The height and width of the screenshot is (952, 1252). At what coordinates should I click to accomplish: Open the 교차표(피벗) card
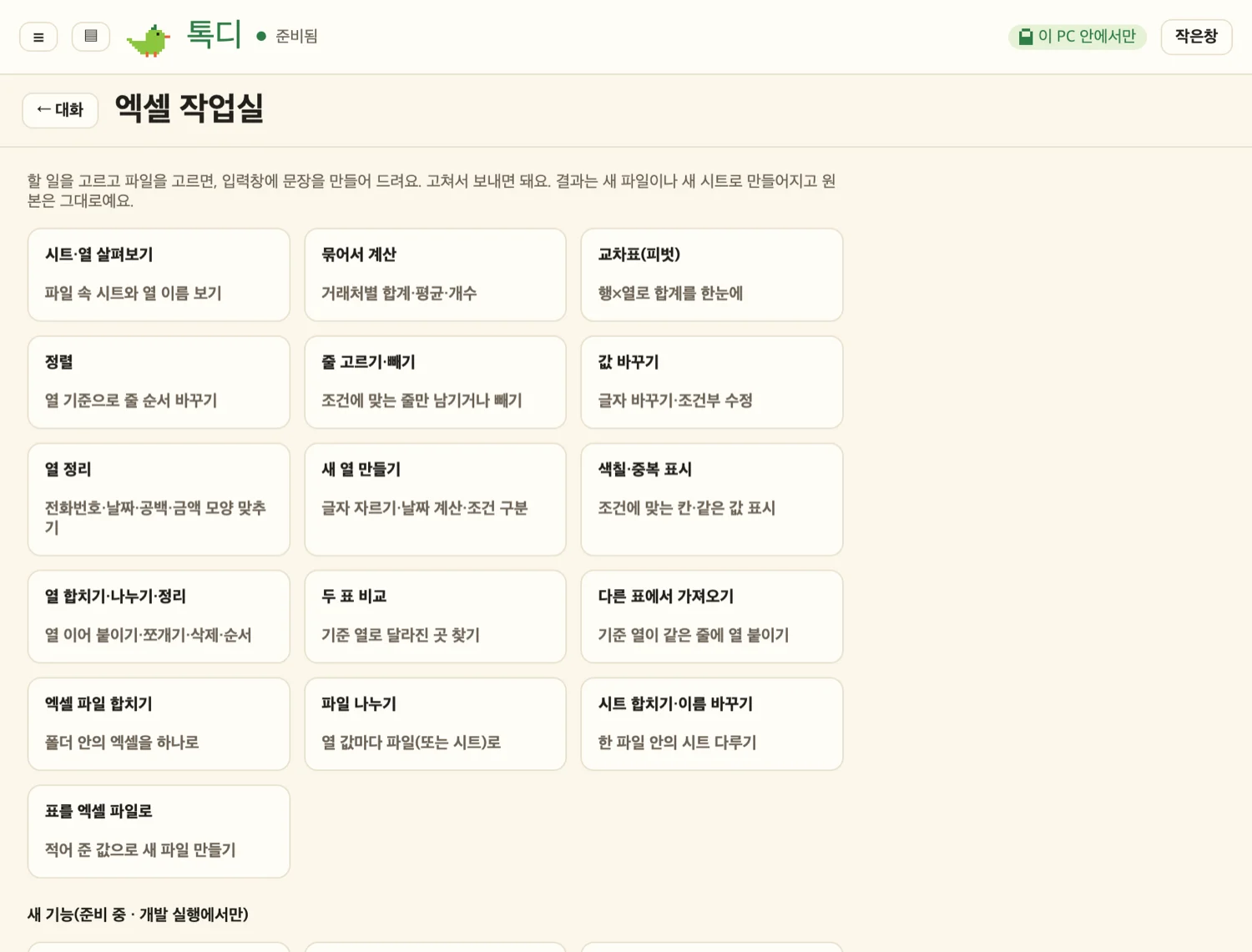tap(712, 275)
